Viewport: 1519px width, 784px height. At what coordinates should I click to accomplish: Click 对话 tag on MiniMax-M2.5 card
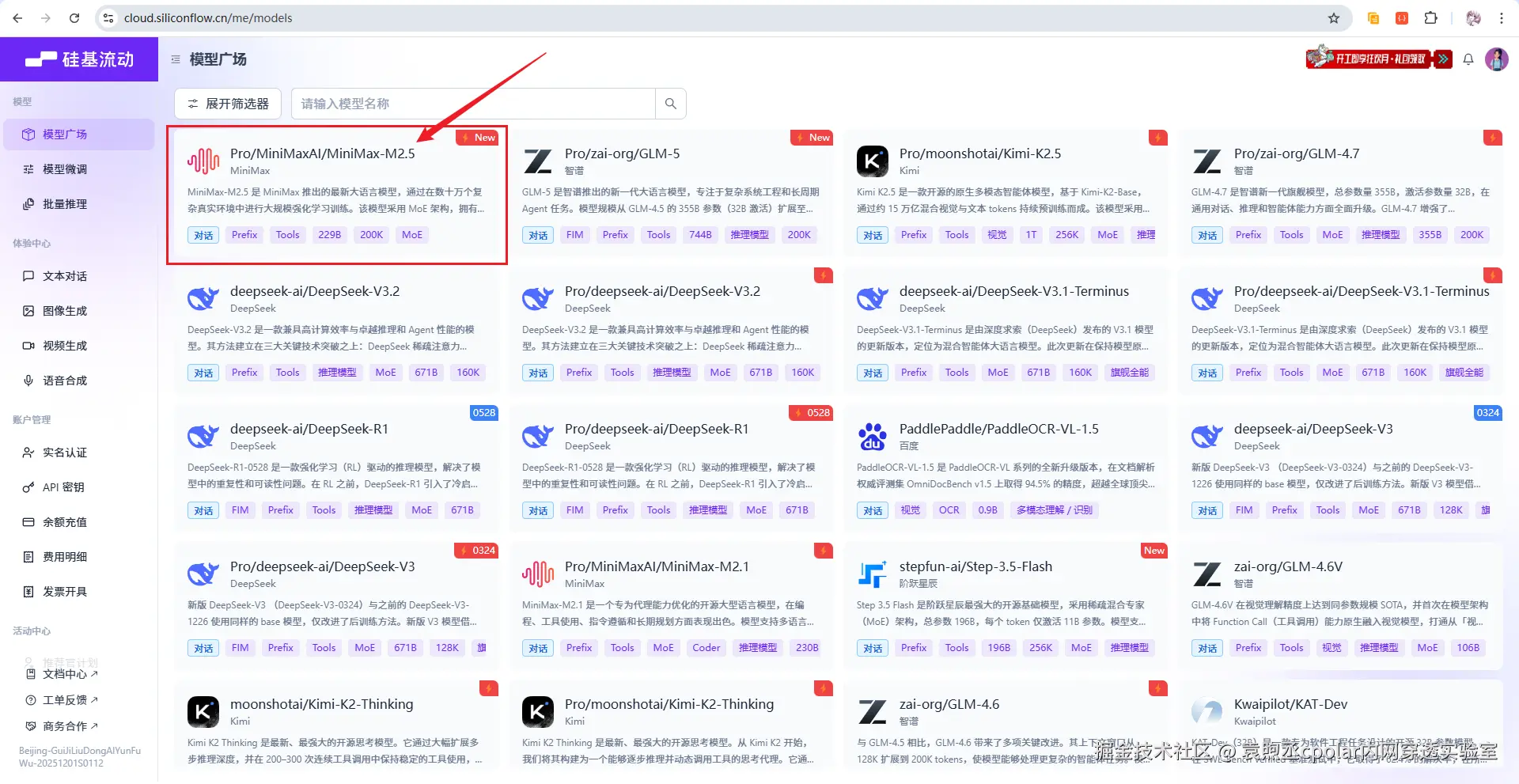coord(203,235)
